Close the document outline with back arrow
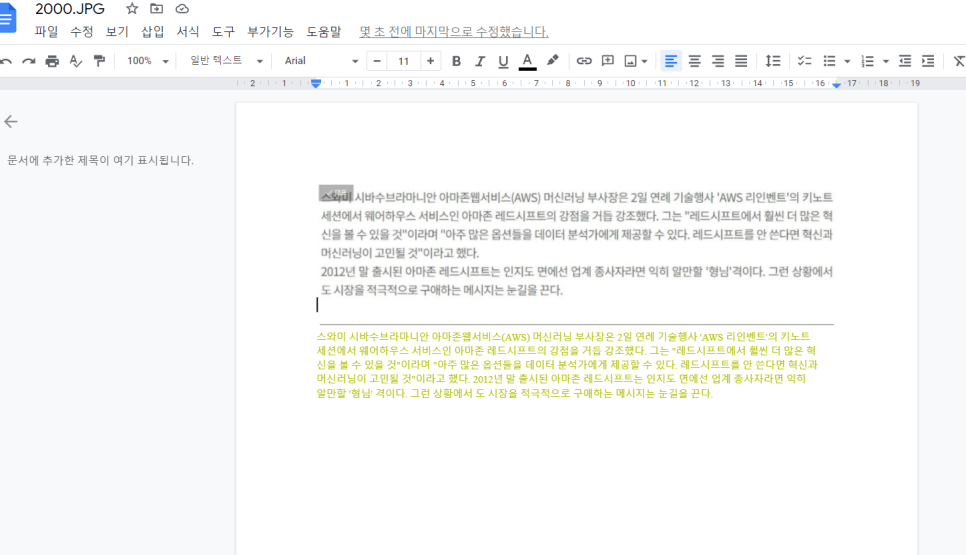 [x=10, y=121]
